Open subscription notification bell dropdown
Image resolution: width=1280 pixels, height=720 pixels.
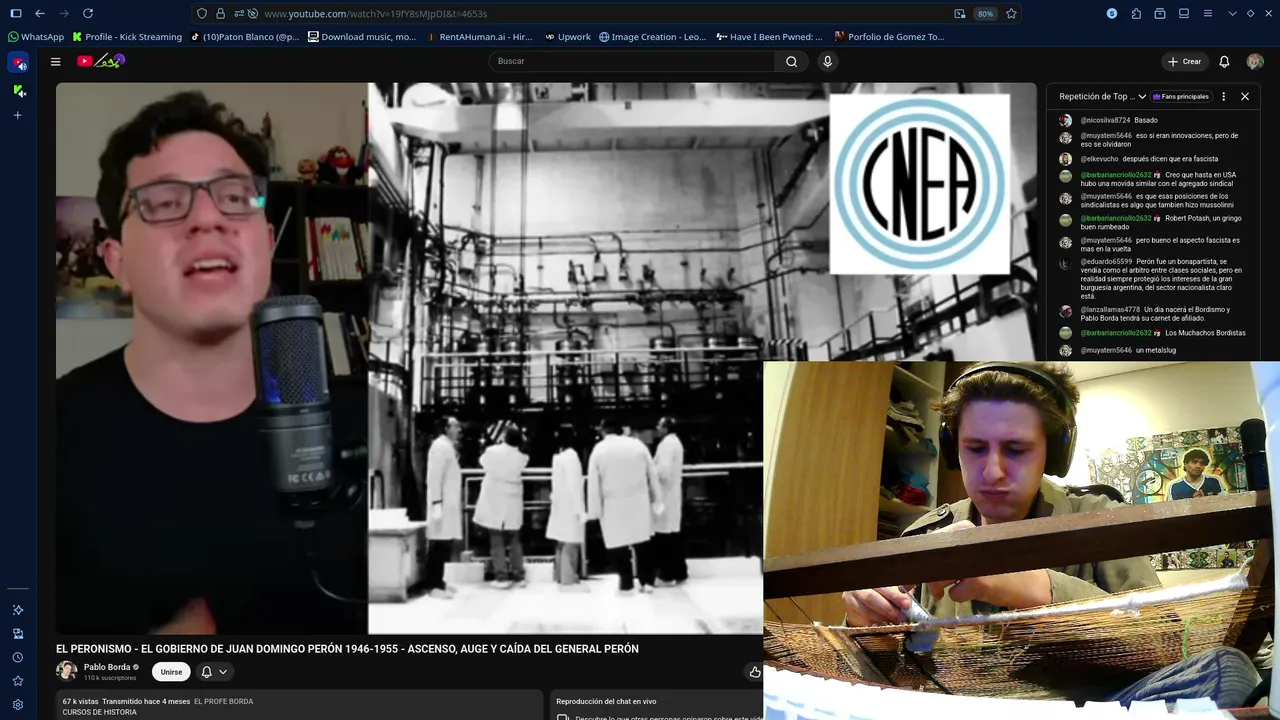(x=214, y=672)
